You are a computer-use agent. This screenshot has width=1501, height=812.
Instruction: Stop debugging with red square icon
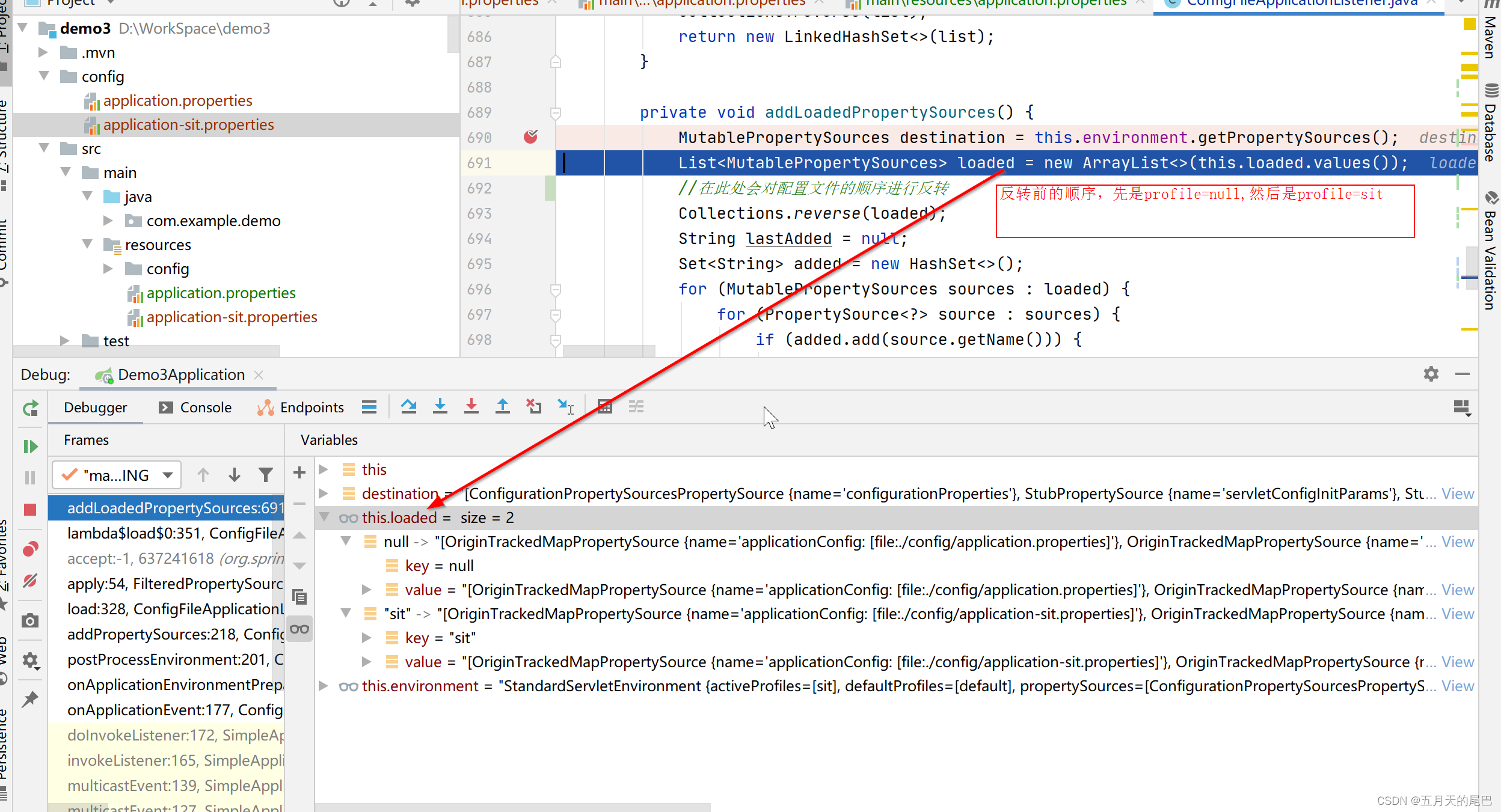30,510
